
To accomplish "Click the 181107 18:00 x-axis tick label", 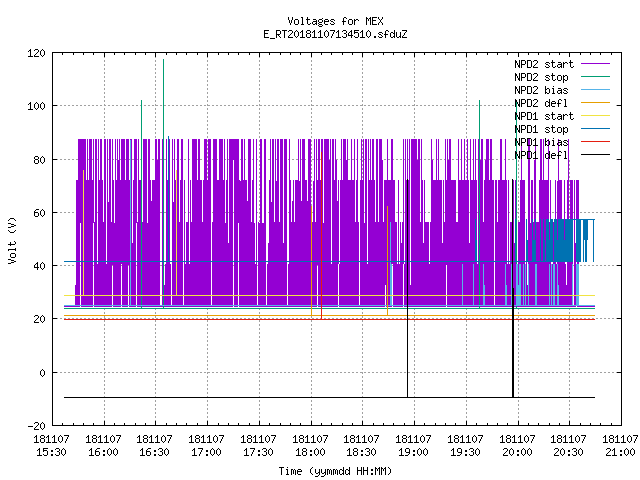I will [310, 446].
